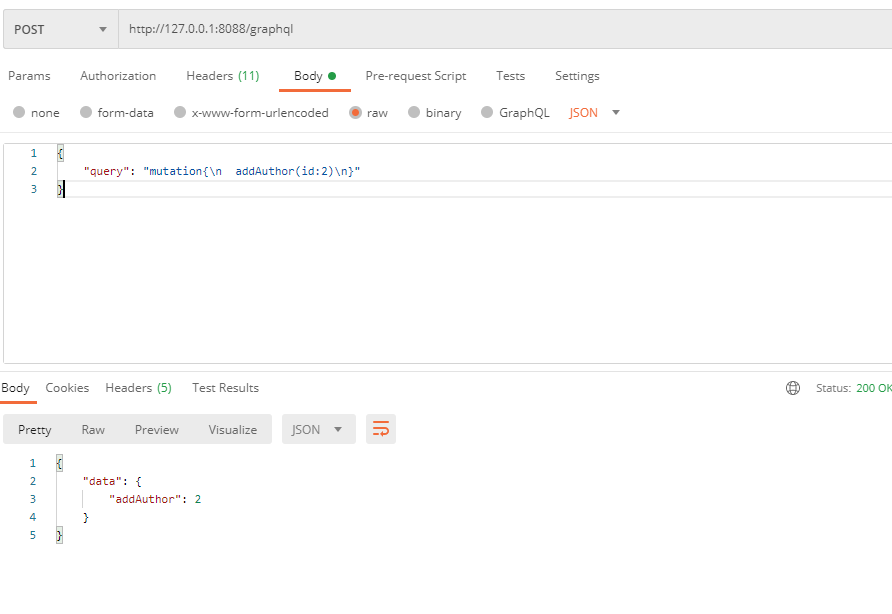Click the globe network icon near Status

[792, 388]
